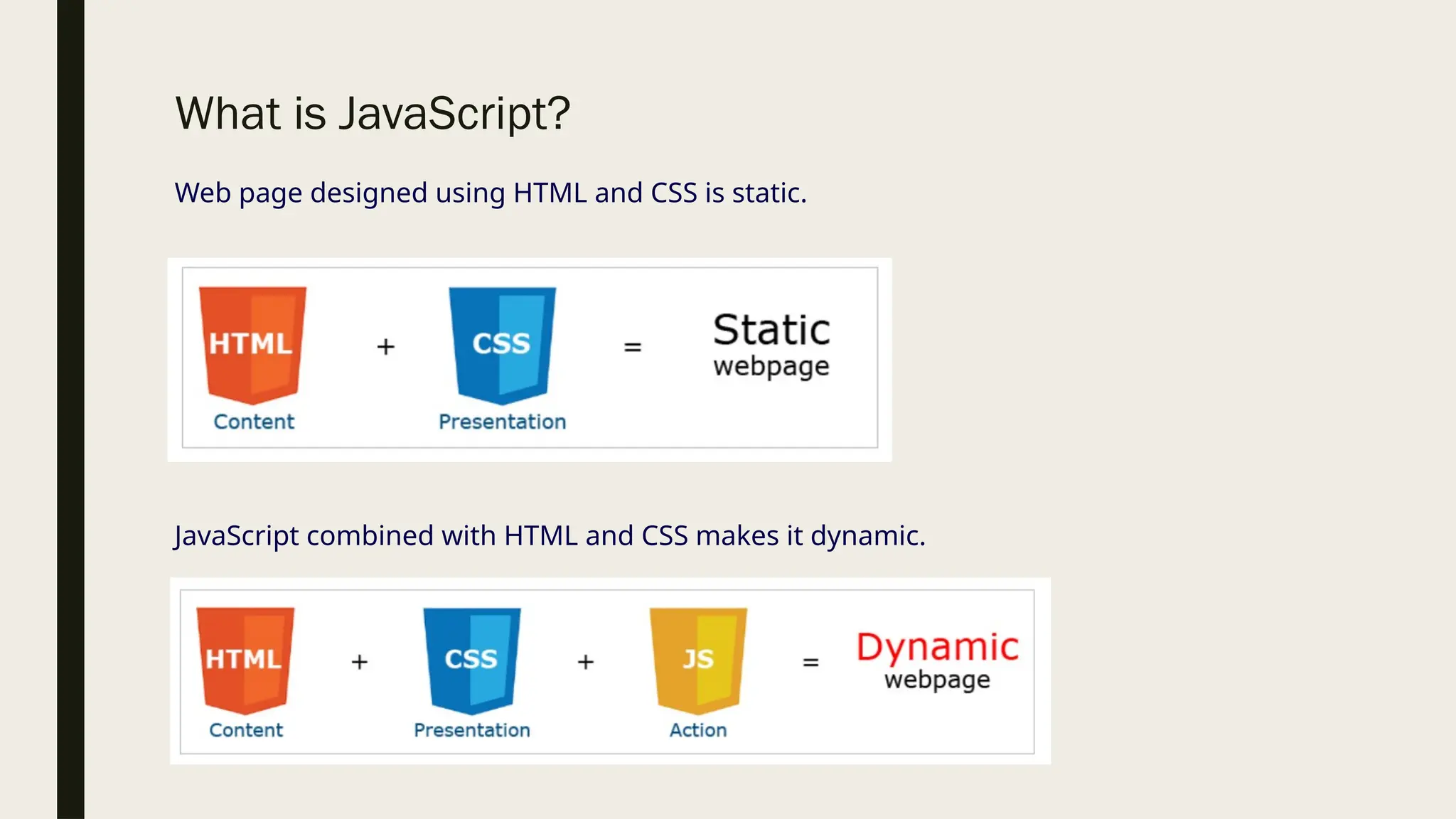Click the CSS shield in dynamic diagram

click(x=471, y=659)
